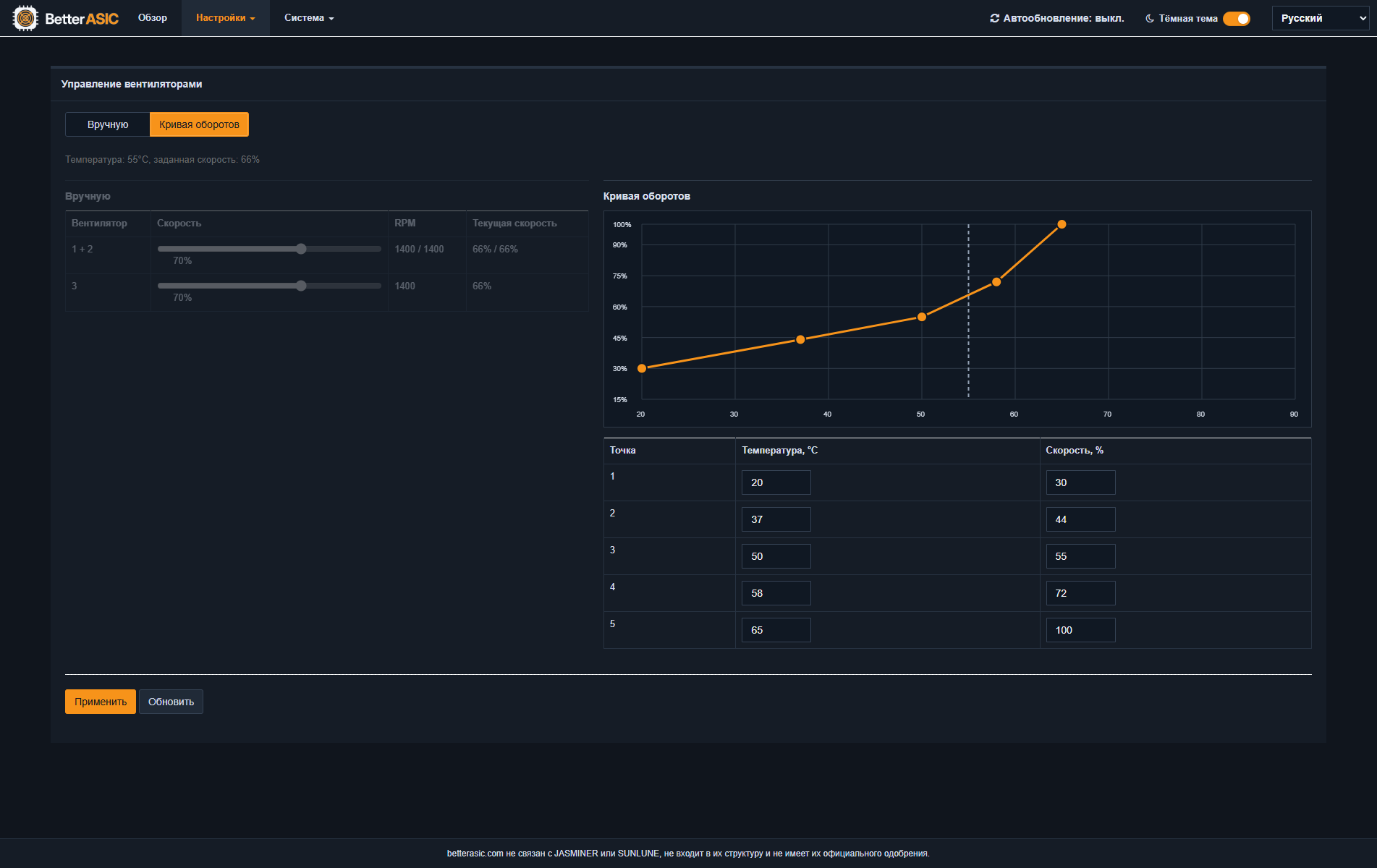Screen dimensions: 1377x868
Task: Click the moon icon near Тёмная тема
Action: [x=1150, y=18]
